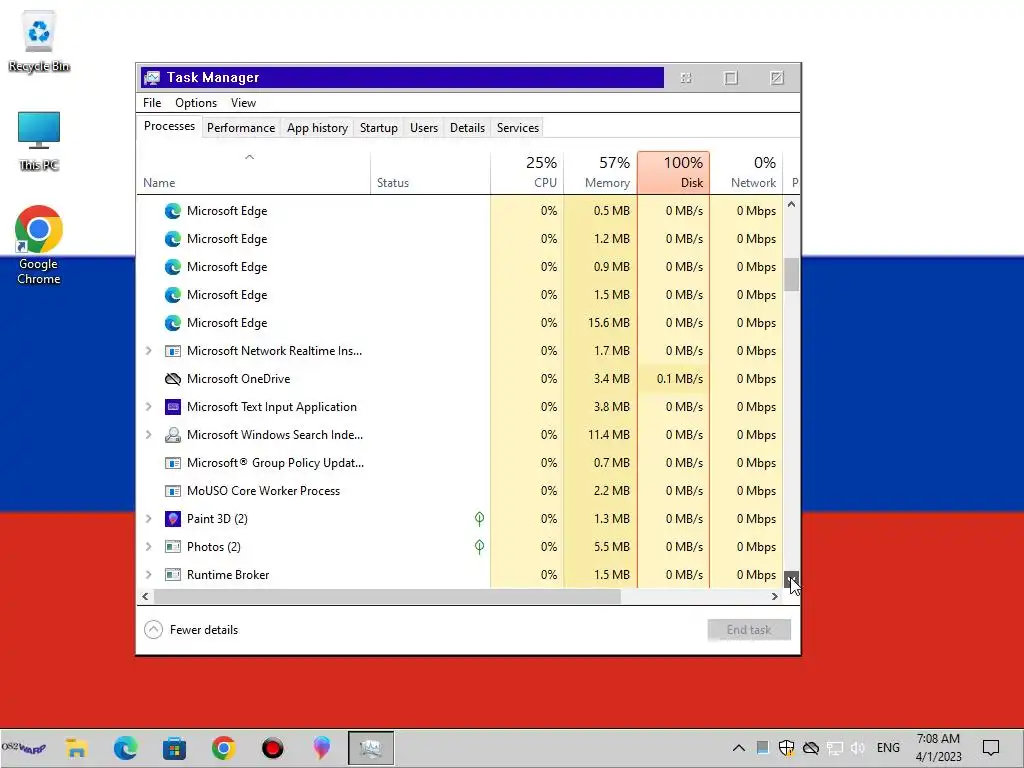The height and width of the screenshot is (768, 1024).
Task: Click the Photos process icon
Action: pos(172,547)
